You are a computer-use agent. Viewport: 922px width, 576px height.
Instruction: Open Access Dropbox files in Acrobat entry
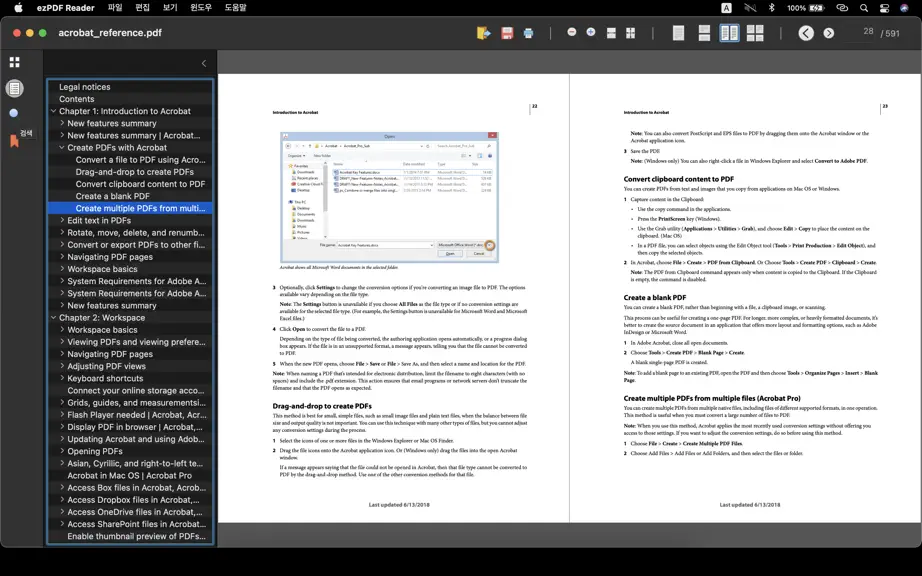click(131, 500)
